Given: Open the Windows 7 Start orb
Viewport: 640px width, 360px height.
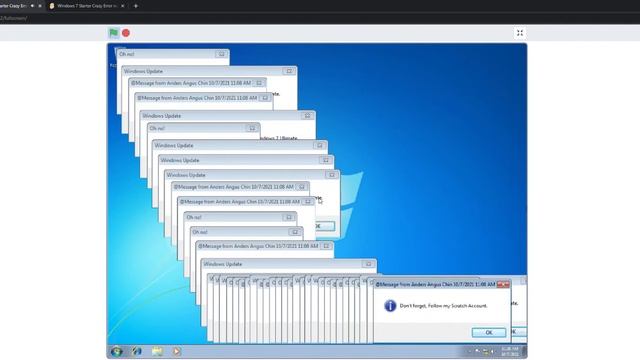Looking at the screenshot, I should tap(116, 351).
